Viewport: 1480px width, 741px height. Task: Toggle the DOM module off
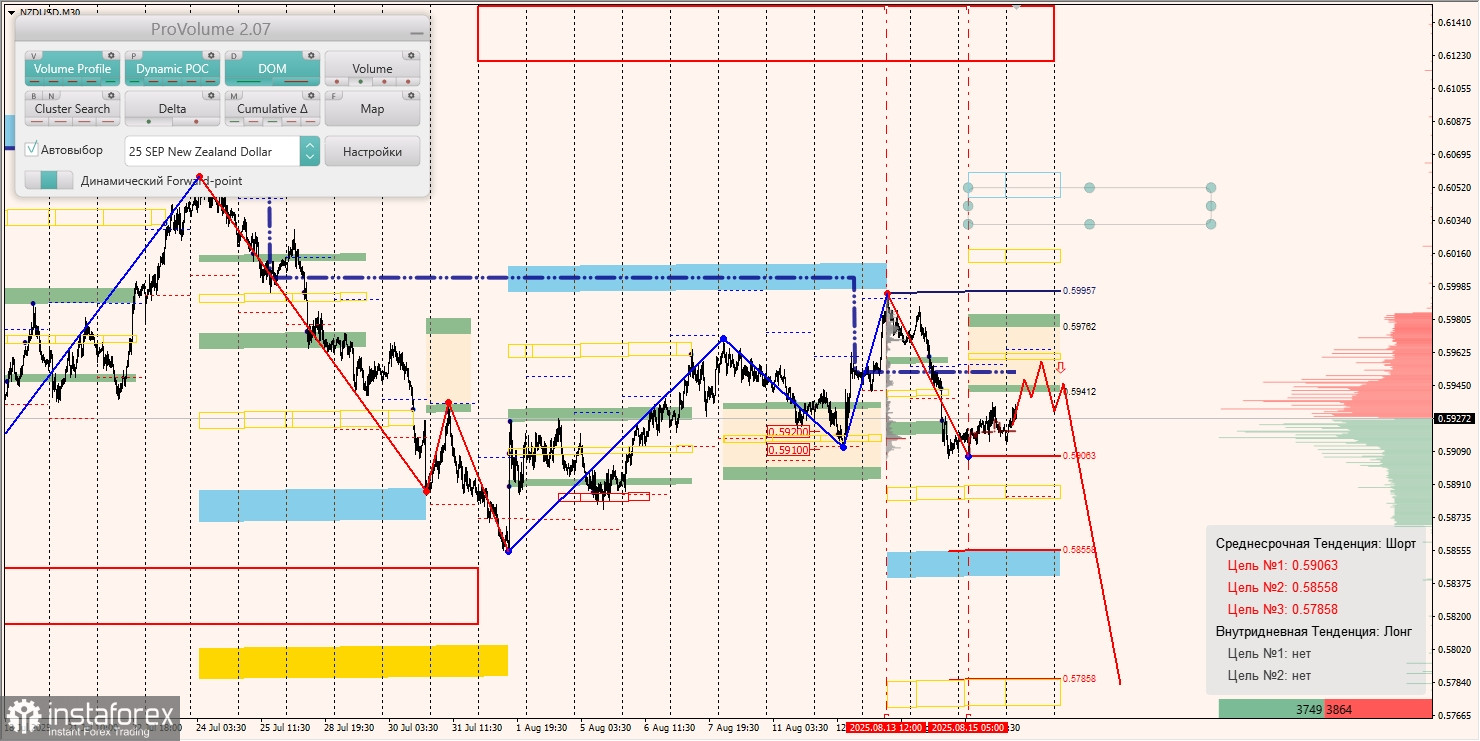[x=272, y=69]
